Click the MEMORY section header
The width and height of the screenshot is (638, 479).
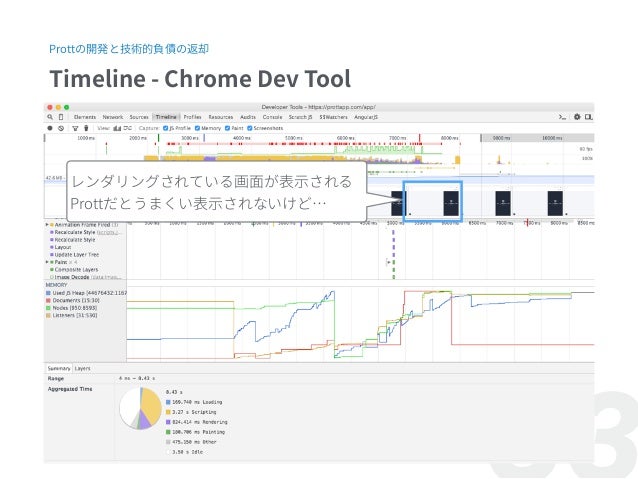57,285
